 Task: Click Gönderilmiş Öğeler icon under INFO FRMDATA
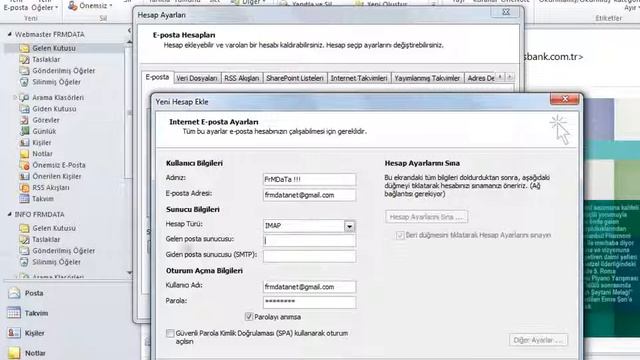click(24, 251)
